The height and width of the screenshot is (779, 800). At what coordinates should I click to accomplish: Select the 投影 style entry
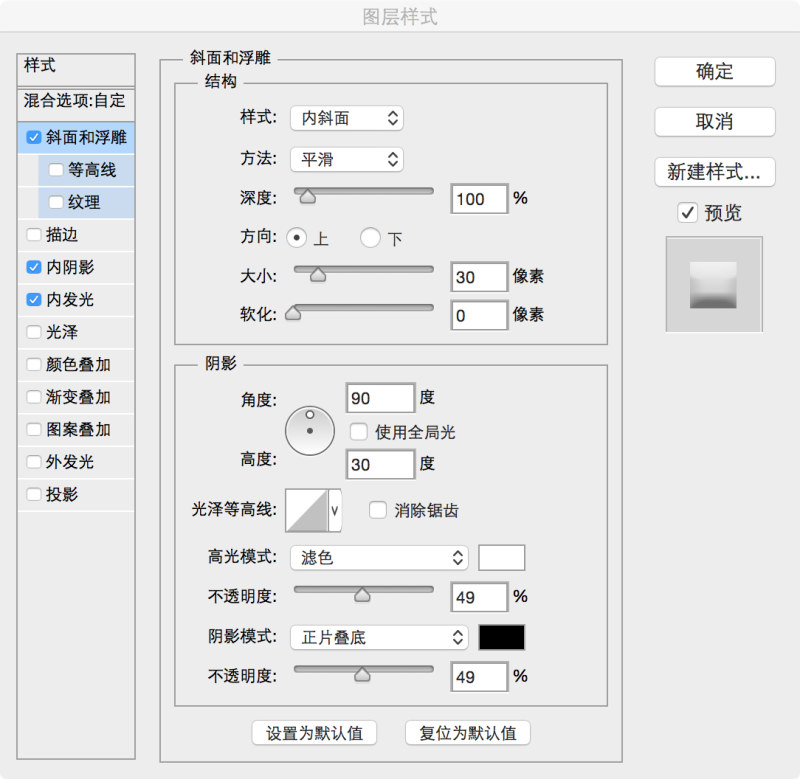point(76,494)
